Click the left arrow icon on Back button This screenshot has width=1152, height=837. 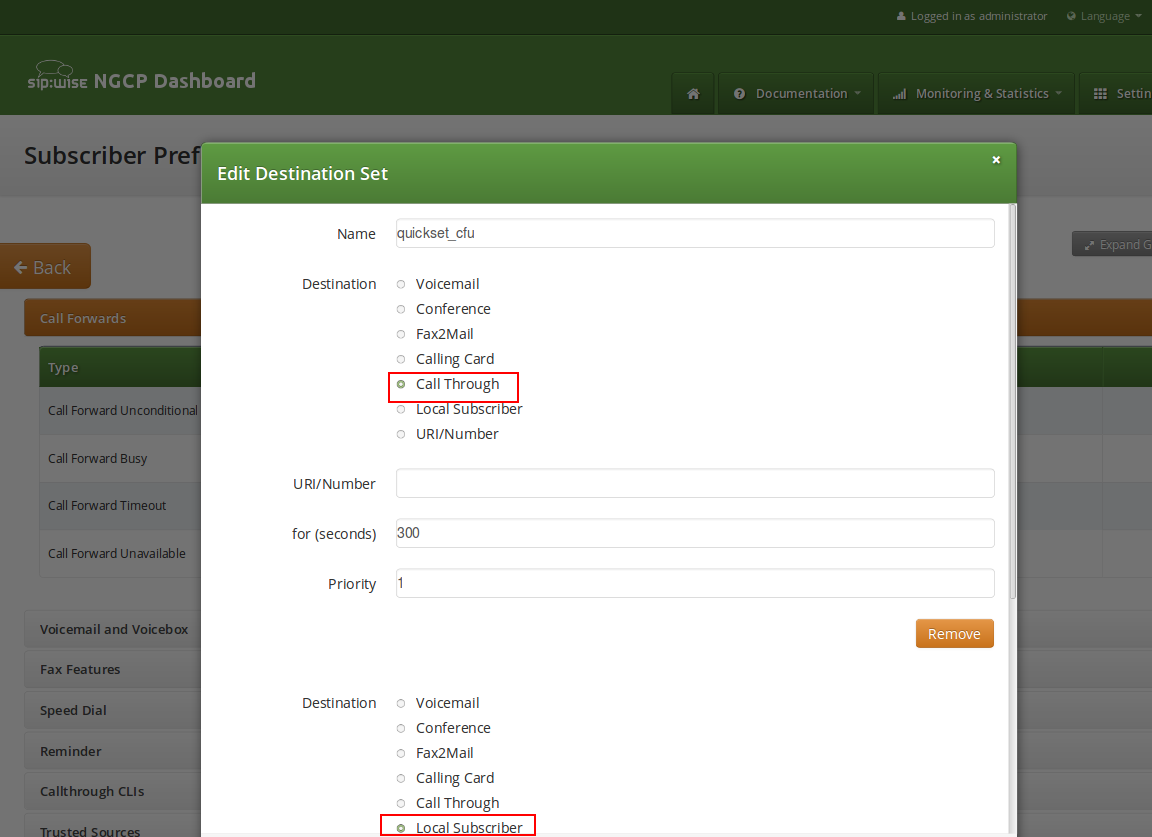tap(20, 266)
